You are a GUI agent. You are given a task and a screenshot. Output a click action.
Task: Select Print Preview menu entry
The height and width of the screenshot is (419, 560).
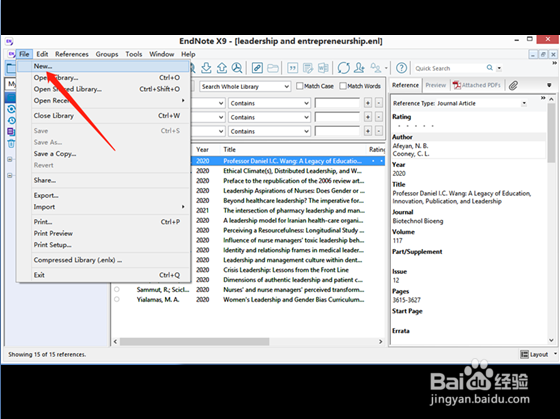(104, 233)
